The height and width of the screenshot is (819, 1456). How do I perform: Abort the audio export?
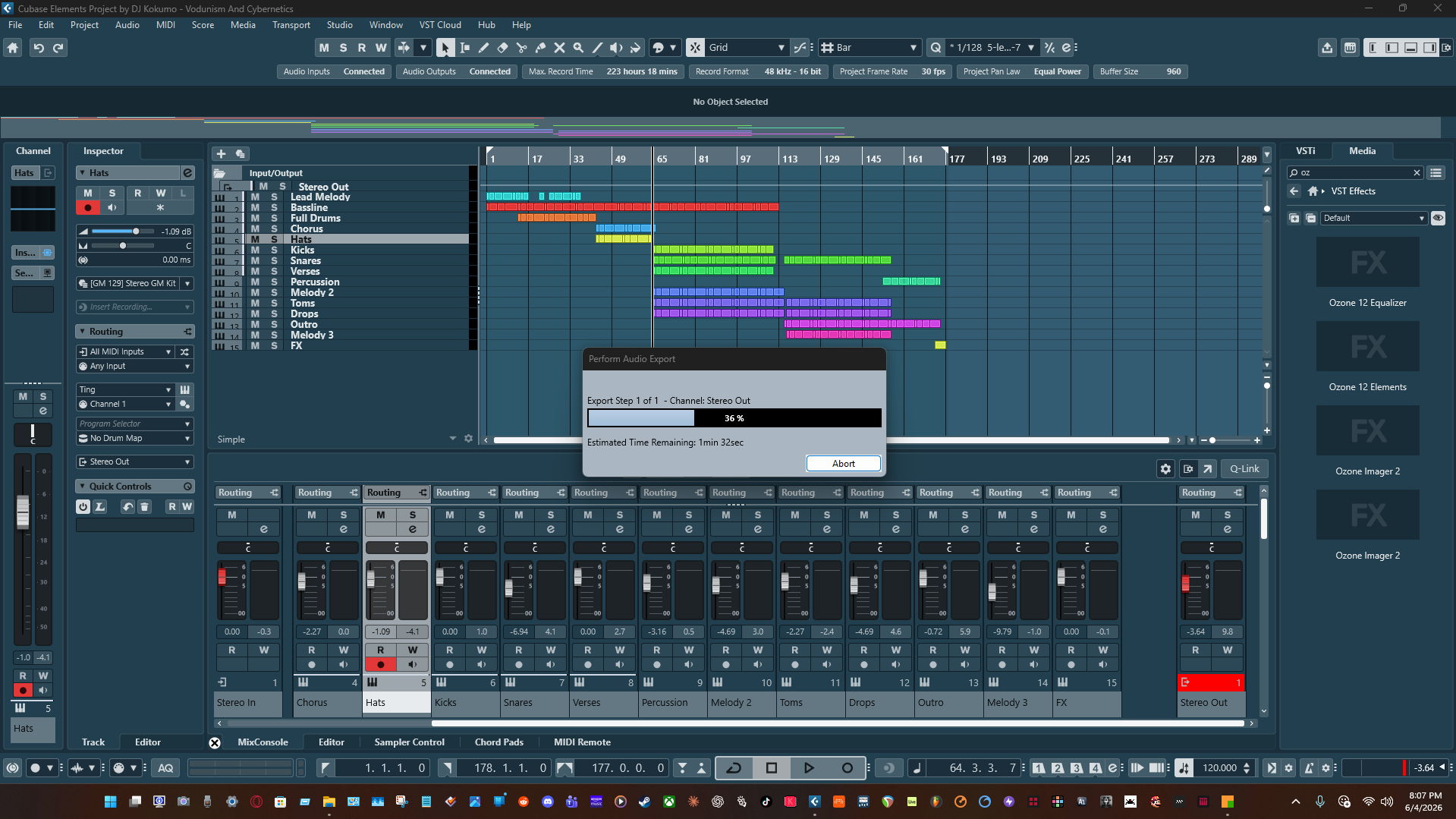(x=843, y=464)
